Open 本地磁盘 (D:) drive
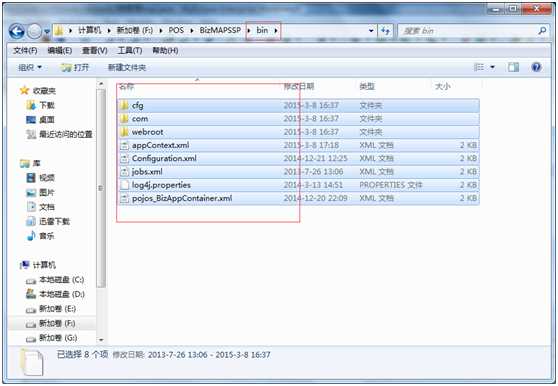Viewport: 558px width, 386px height. coord(62,295)
